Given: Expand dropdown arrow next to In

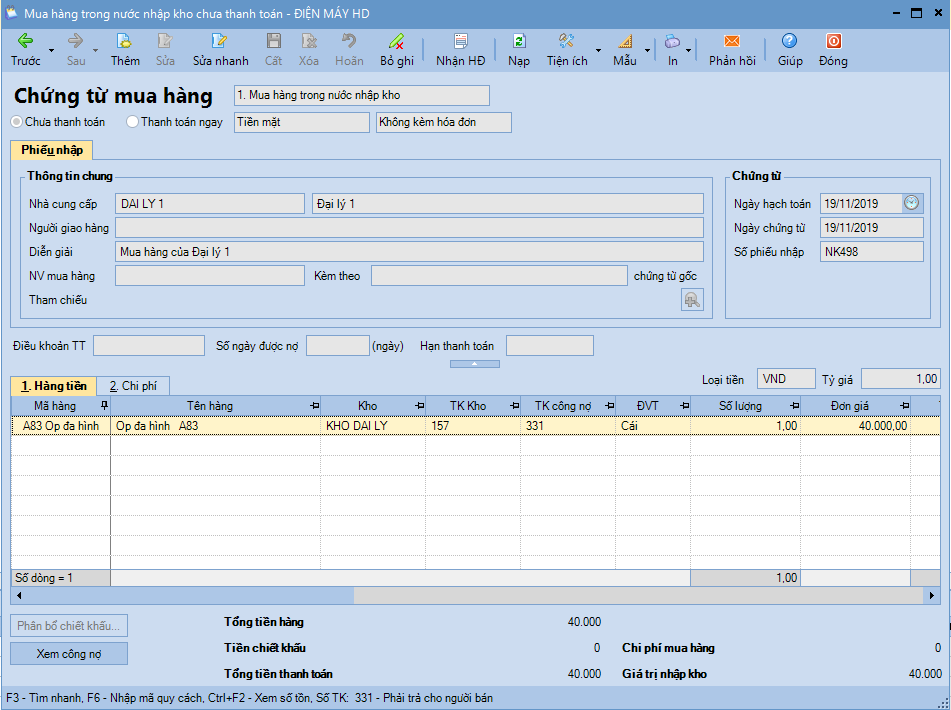Looking at the screenshot, I should coord(688,50).
